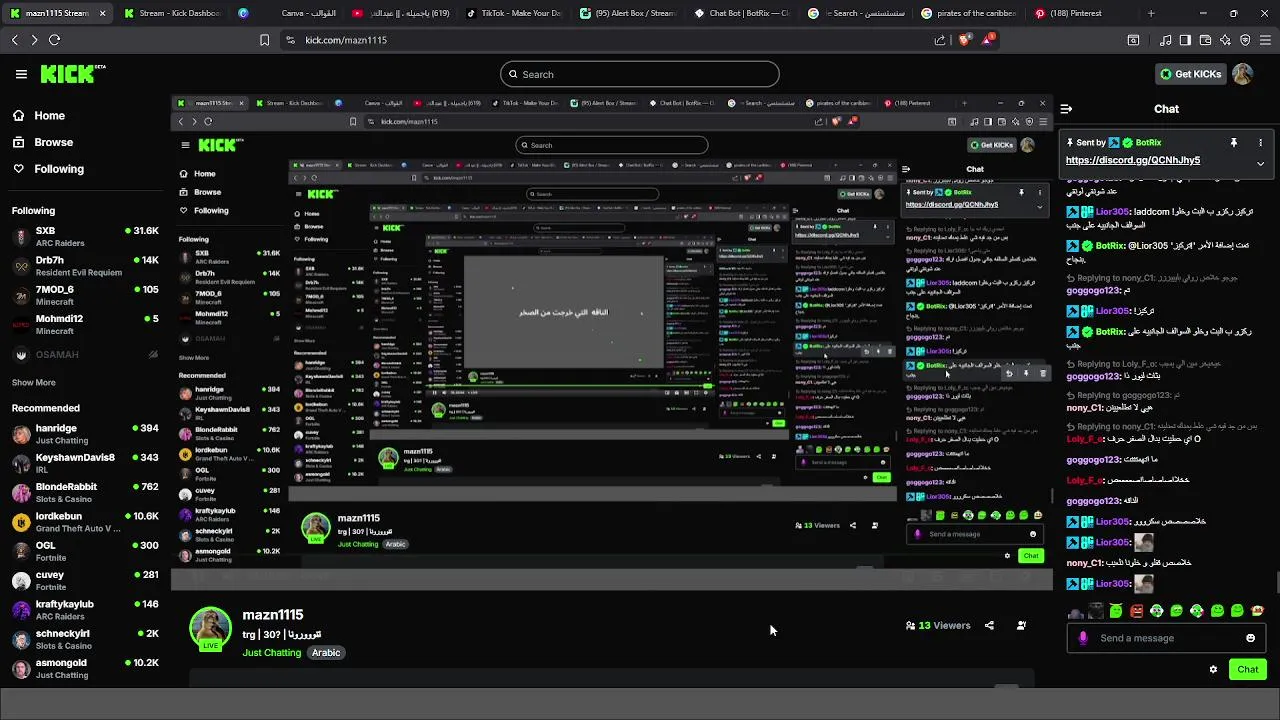Open chat settings gear icon

coord(1213,669)
